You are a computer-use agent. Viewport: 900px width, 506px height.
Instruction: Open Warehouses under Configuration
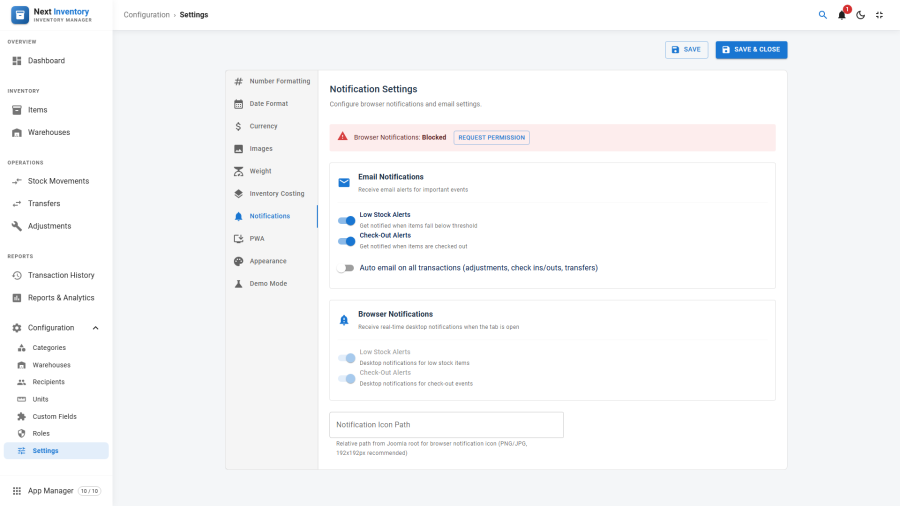[x=56, y=365]
